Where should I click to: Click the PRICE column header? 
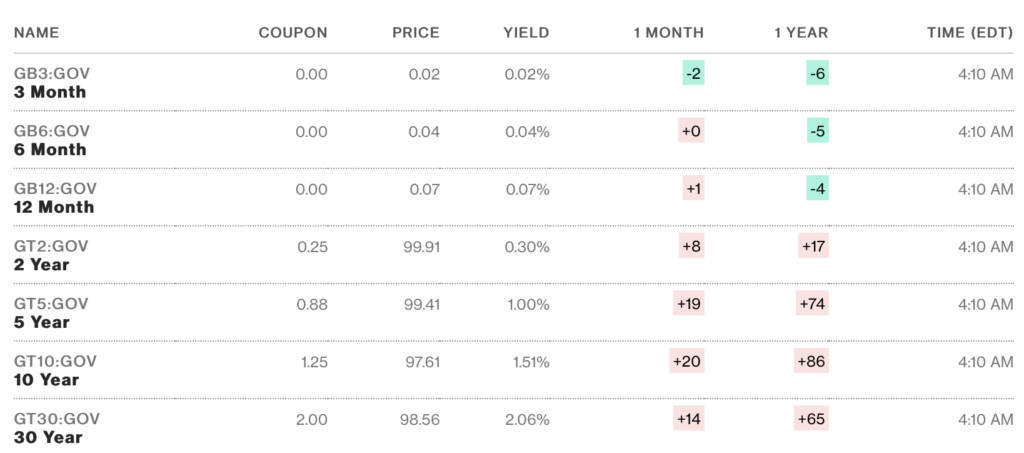point(415,32)
